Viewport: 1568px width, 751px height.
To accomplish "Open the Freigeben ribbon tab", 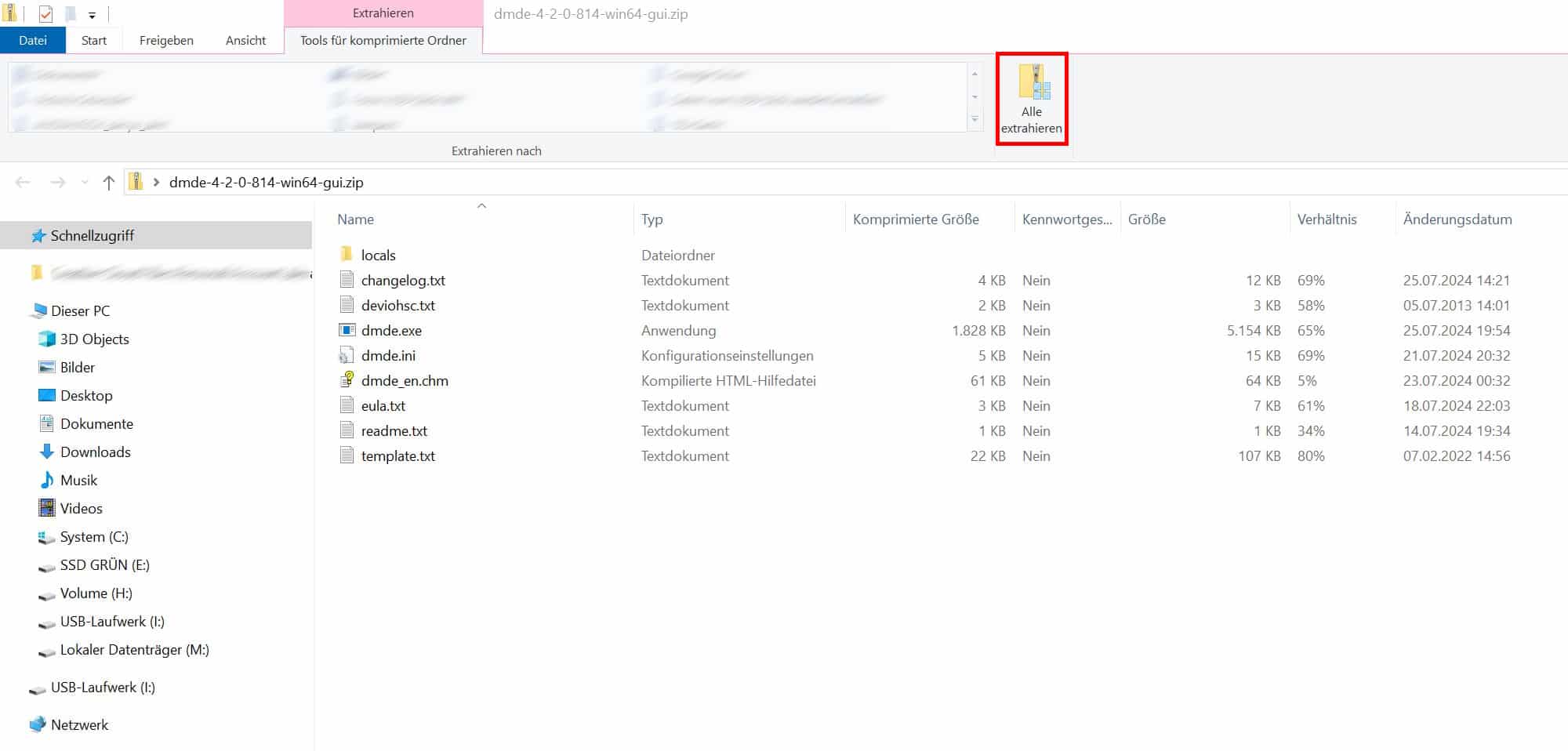I will (166, 40).
